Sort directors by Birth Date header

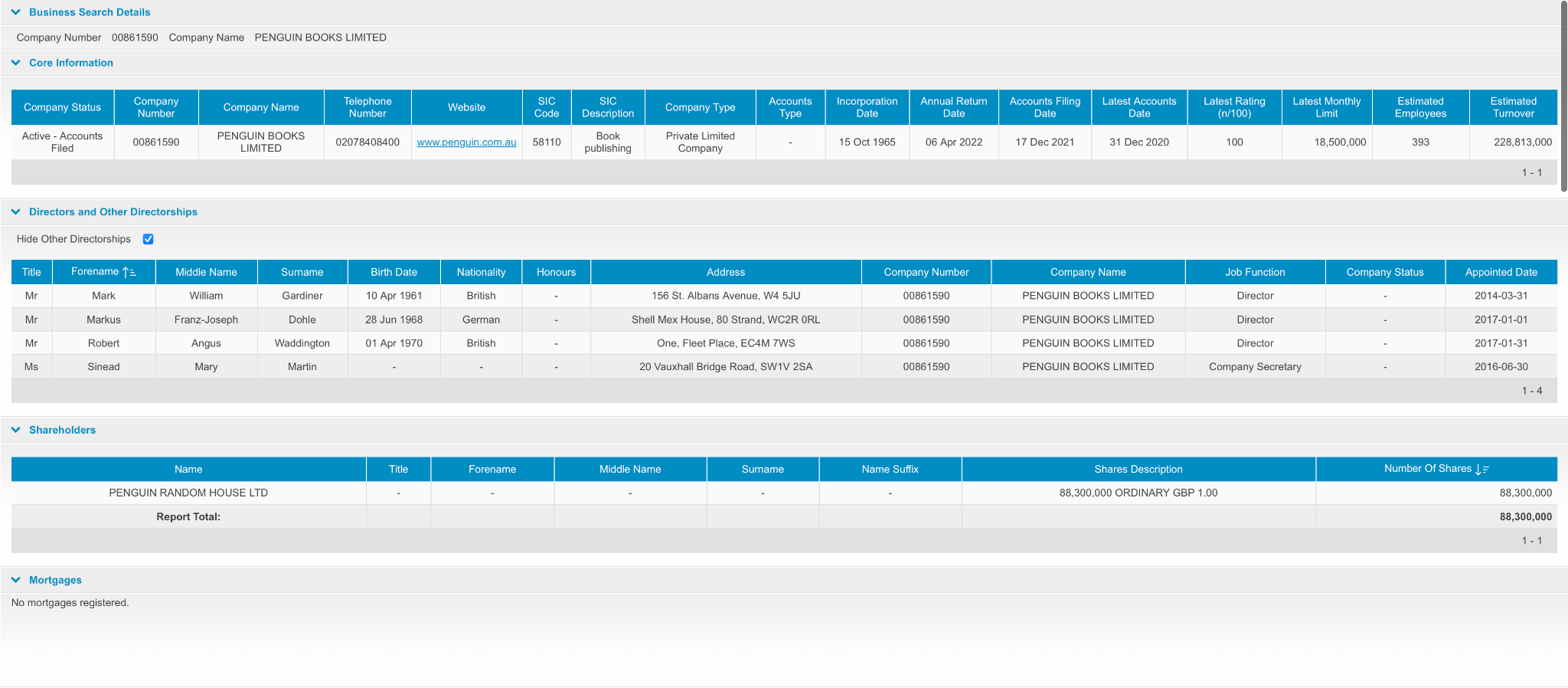point(394,272)
